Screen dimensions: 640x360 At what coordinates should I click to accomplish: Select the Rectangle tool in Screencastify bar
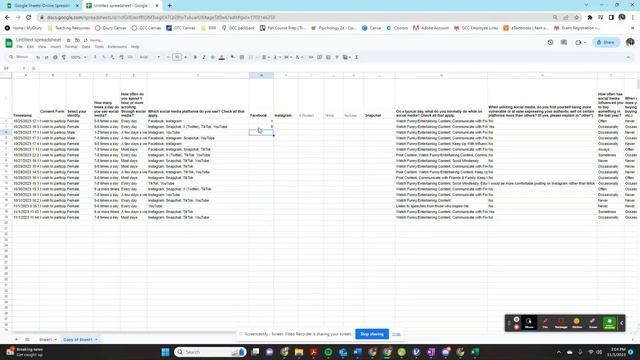[x=561, y=323]
